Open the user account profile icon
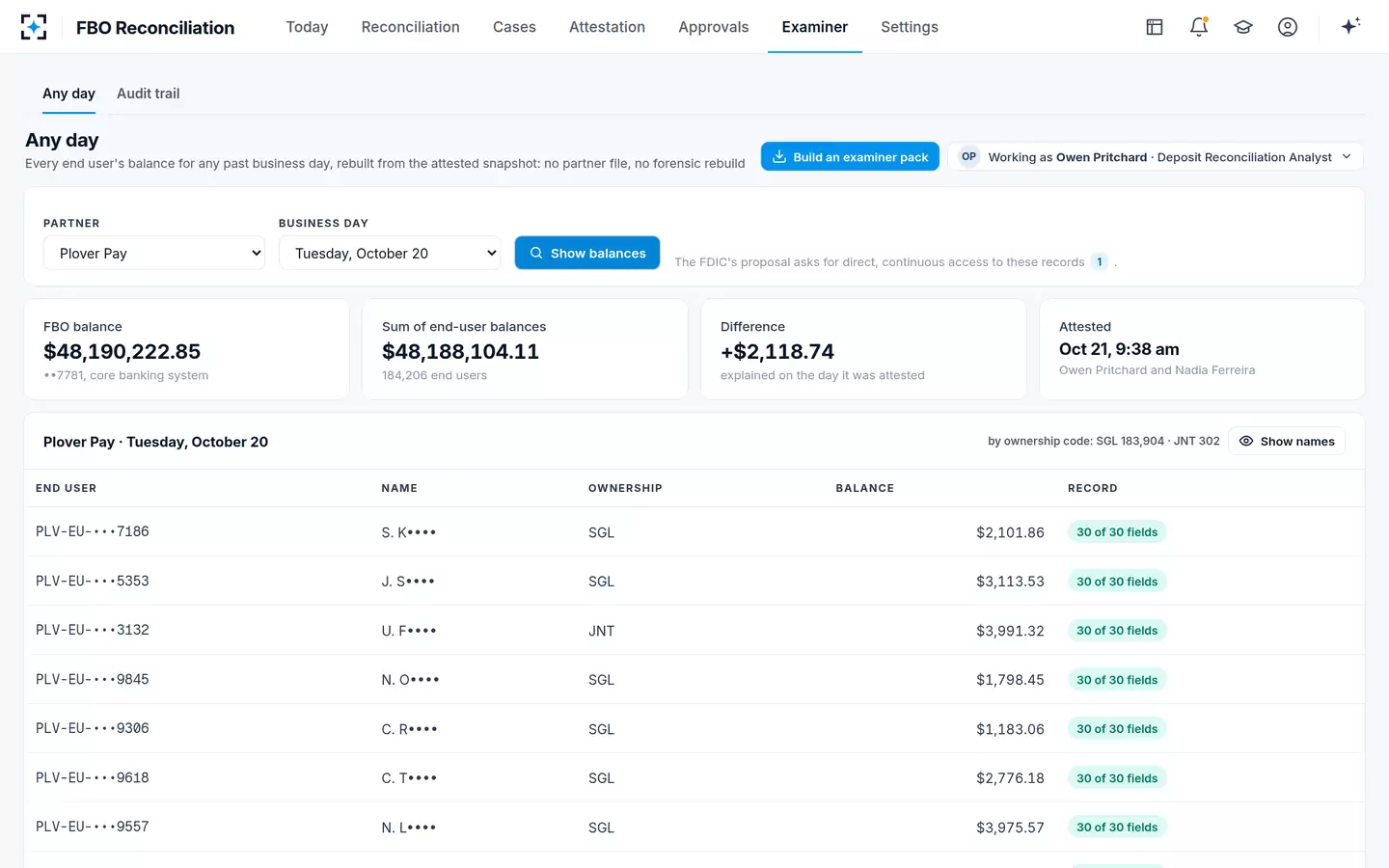Screen dimensions: 1389x868 (1288, 27)
